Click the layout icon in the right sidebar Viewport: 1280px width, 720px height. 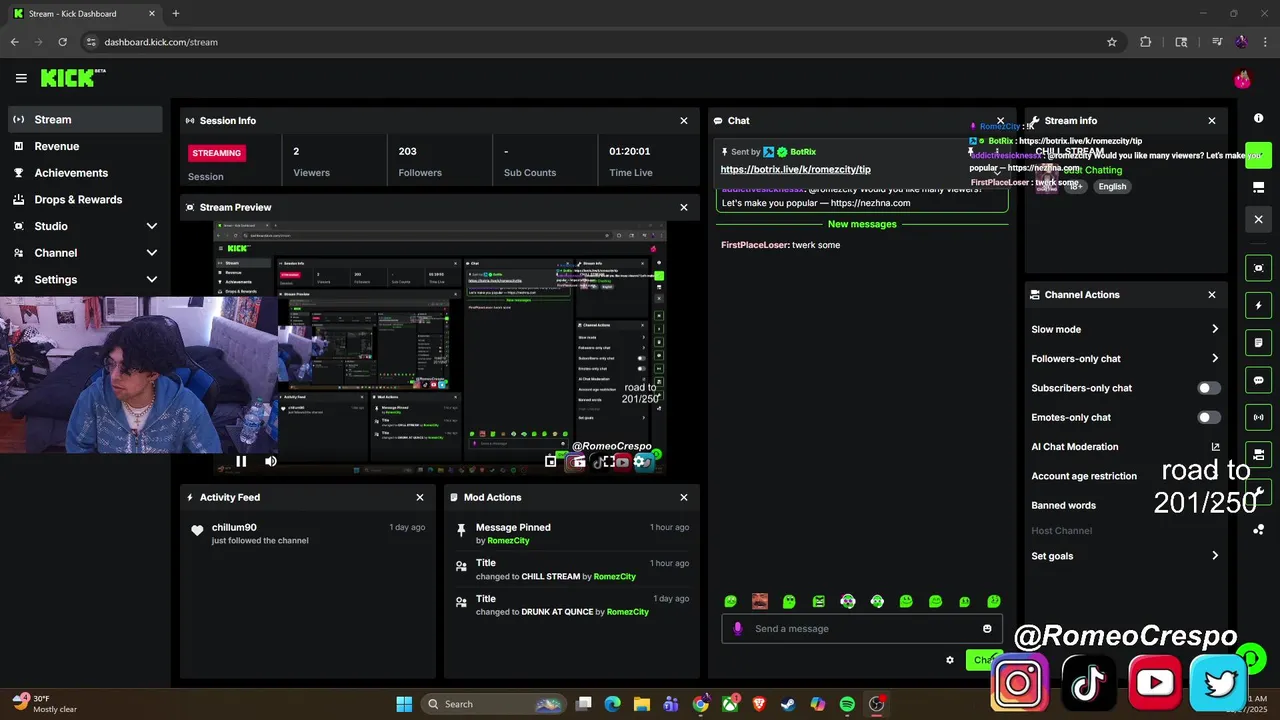[1259, 187]
